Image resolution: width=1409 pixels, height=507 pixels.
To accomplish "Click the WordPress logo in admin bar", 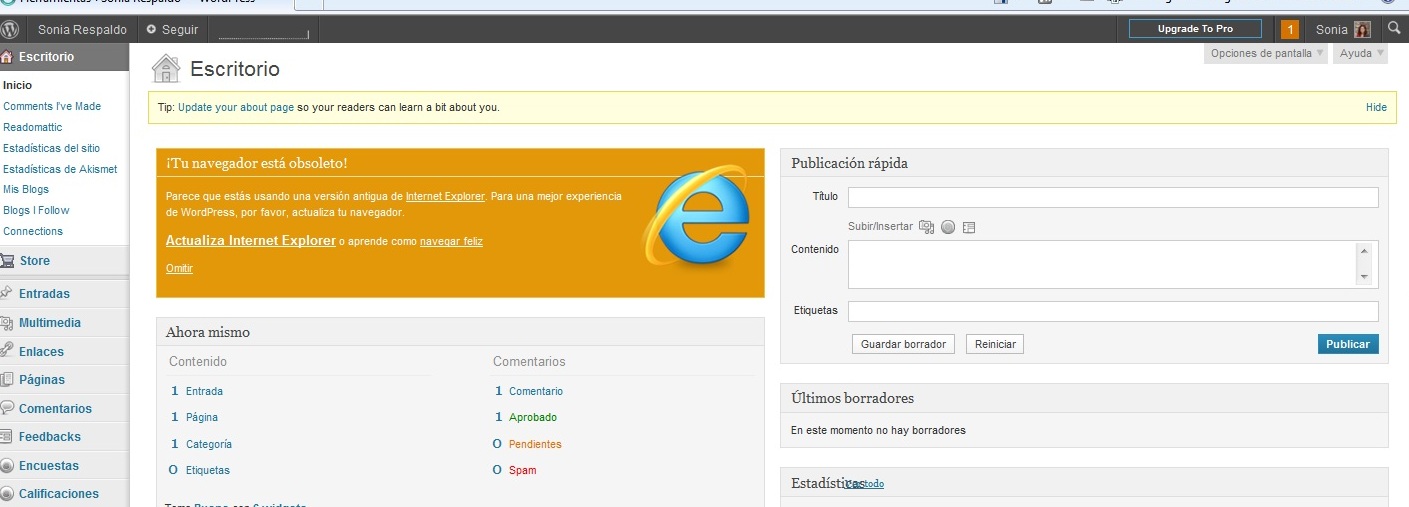I will [x=10, y=29].
